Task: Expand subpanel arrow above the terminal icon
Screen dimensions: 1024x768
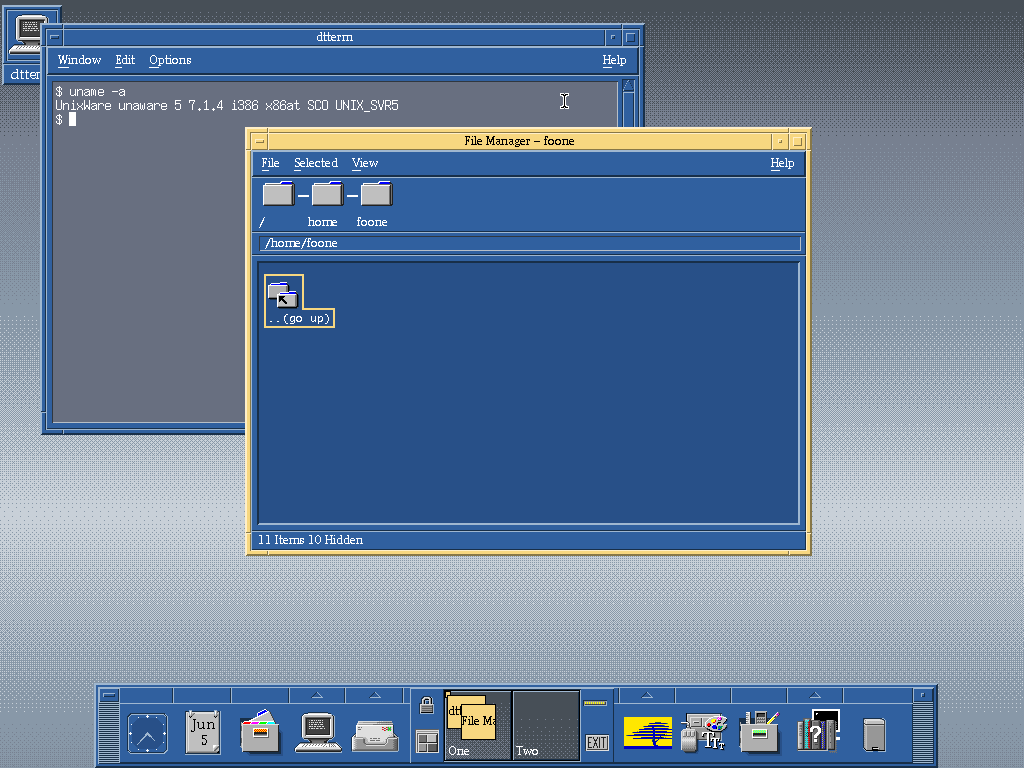Action: (x=318, y=695)
